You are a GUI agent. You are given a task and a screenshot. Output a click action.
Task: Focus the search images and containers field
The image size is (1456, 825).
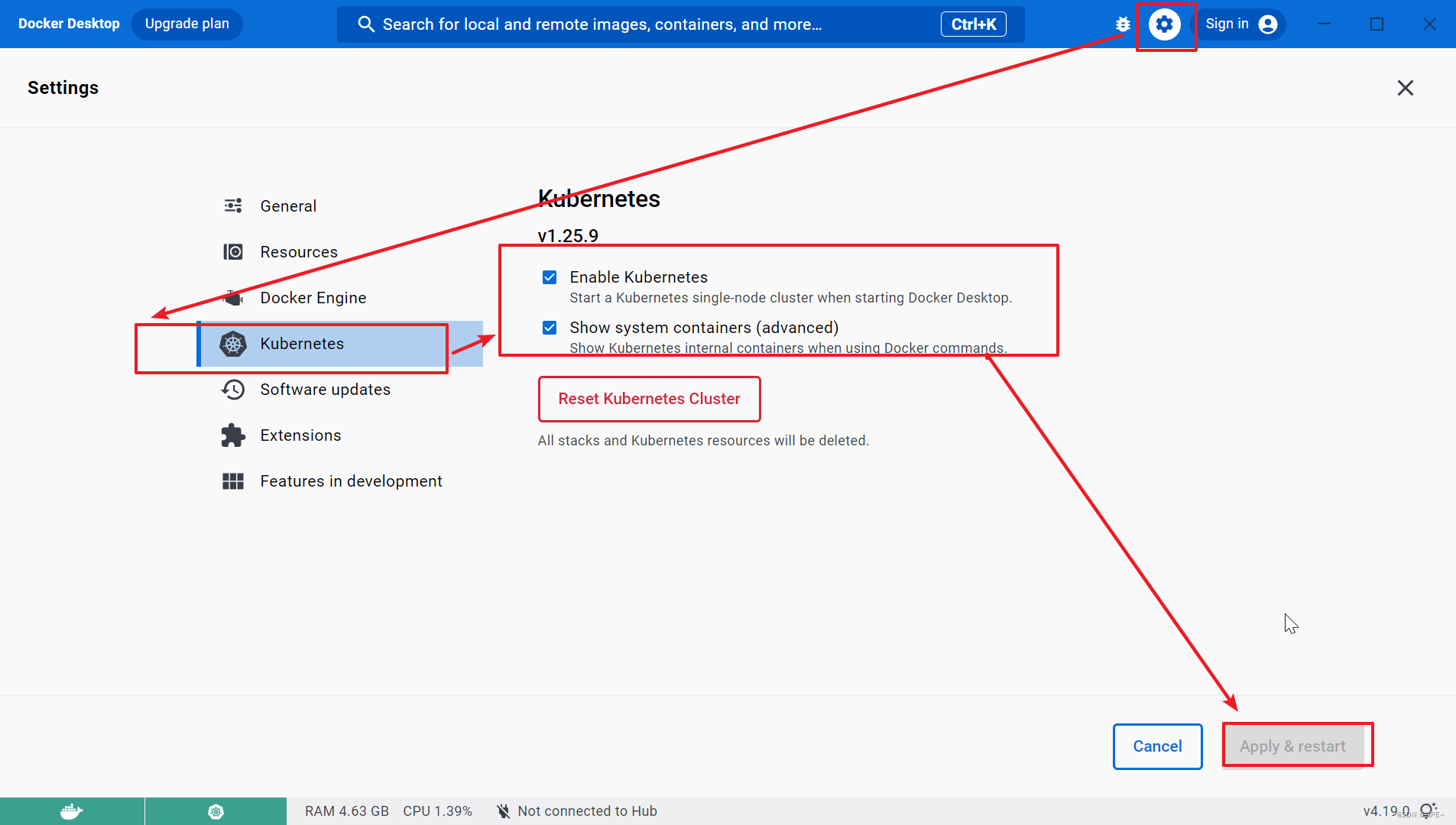(680, 24)
